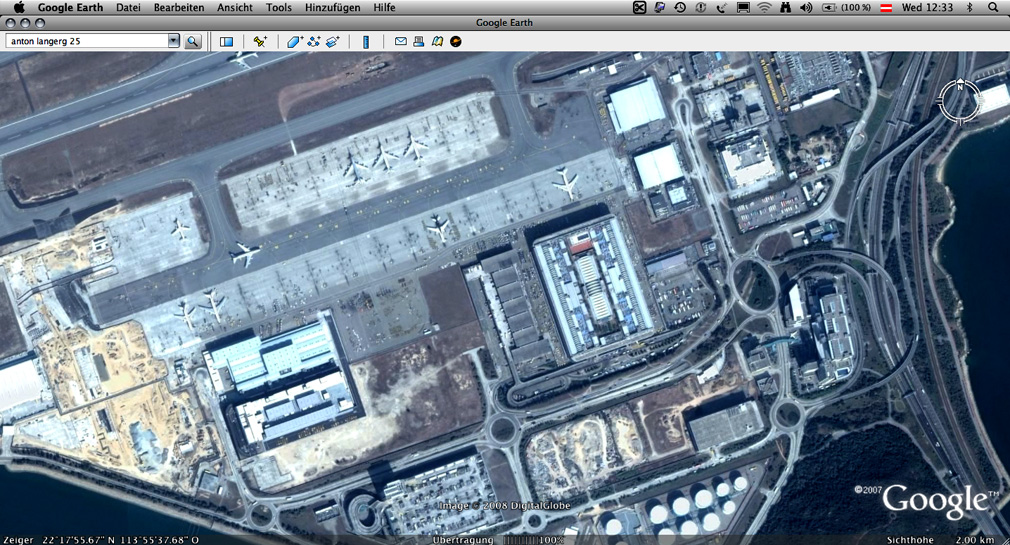Expand the search history dropdown arrow

pos(173,41)
